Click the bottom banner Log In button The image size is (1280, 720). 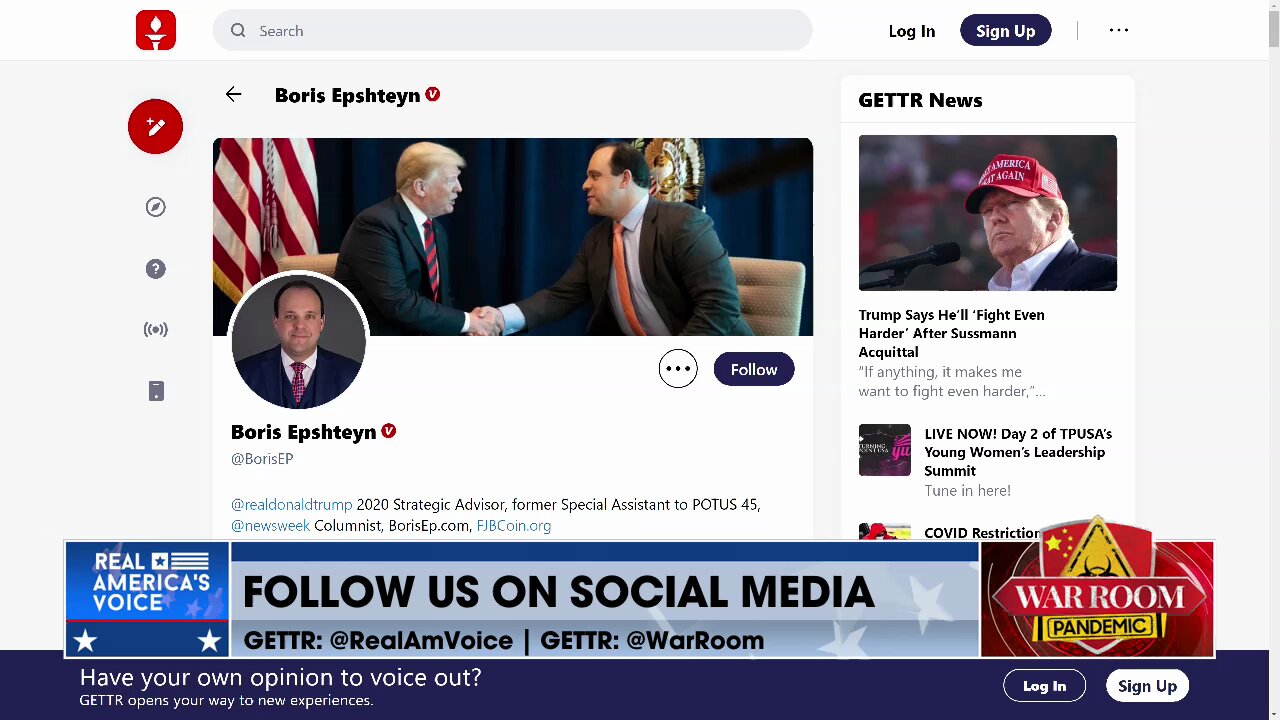pos(1044,686)
